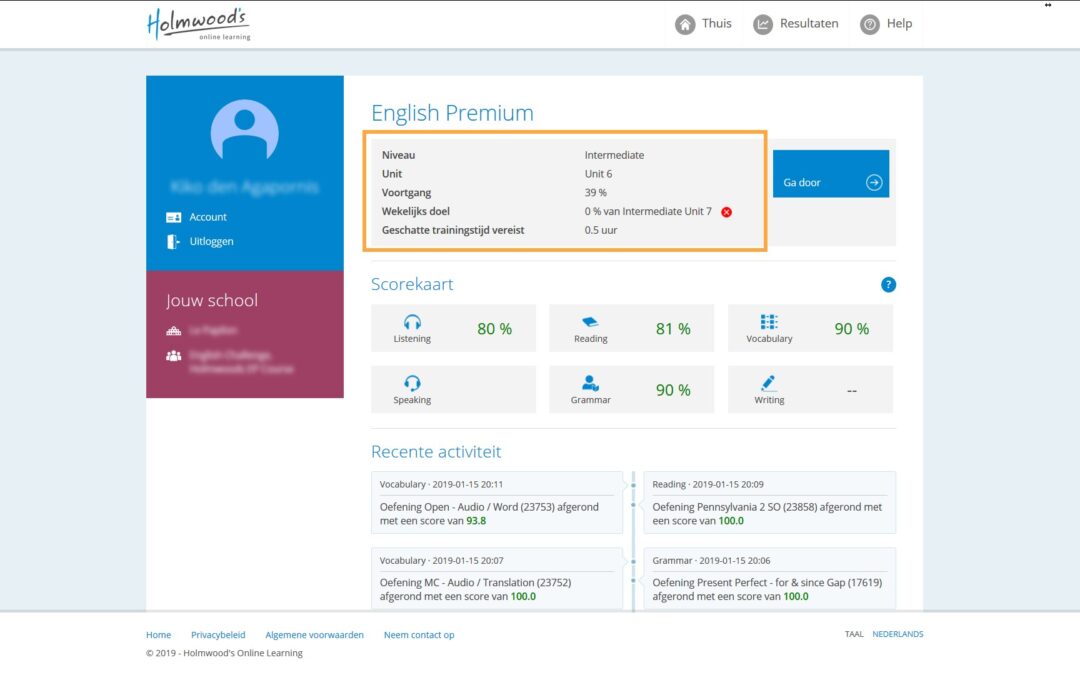Click the English Premium course title

[452, 113]
